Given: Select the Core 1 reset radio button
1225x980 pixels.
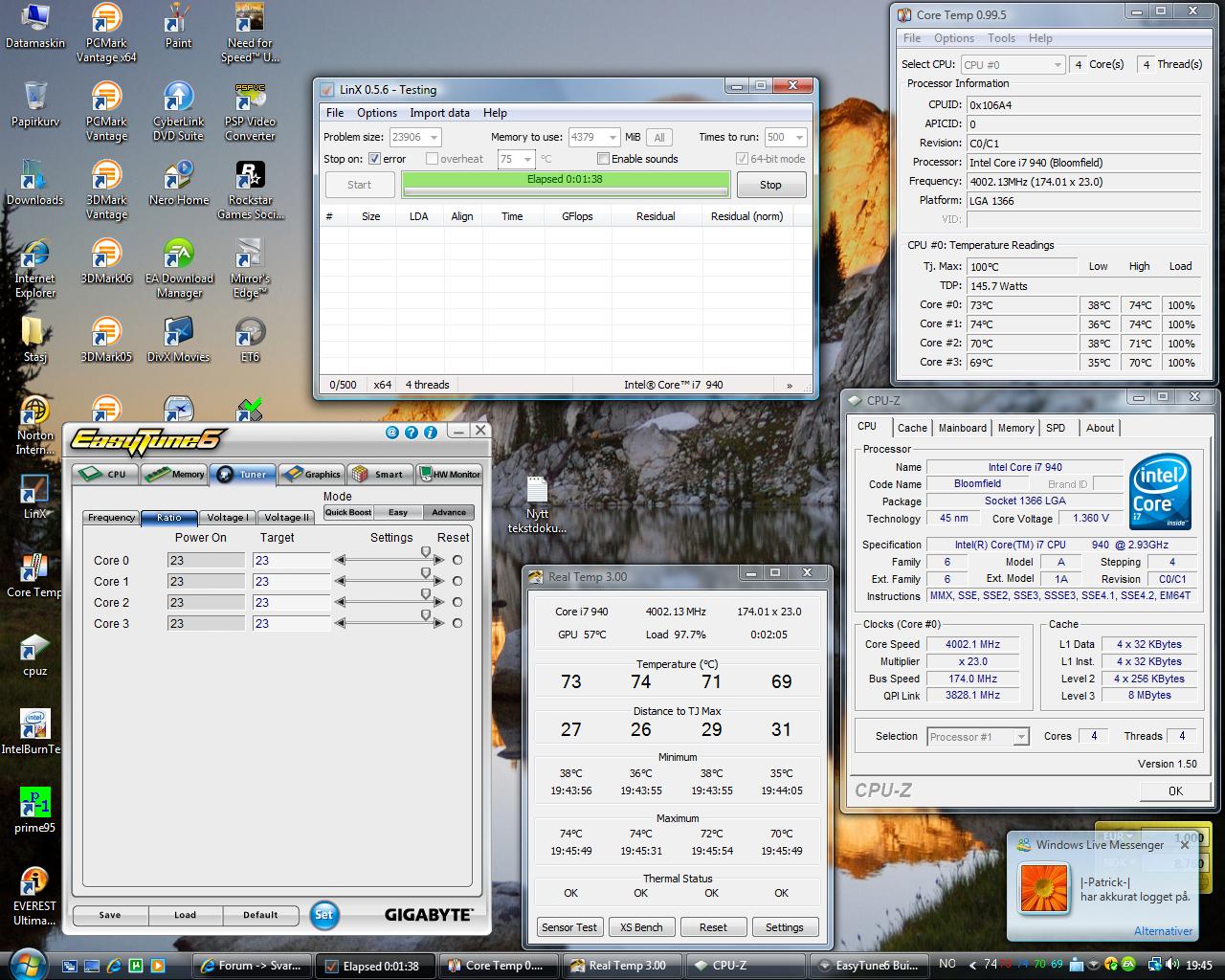Looking at the screenshot, I should coord(457,581).
